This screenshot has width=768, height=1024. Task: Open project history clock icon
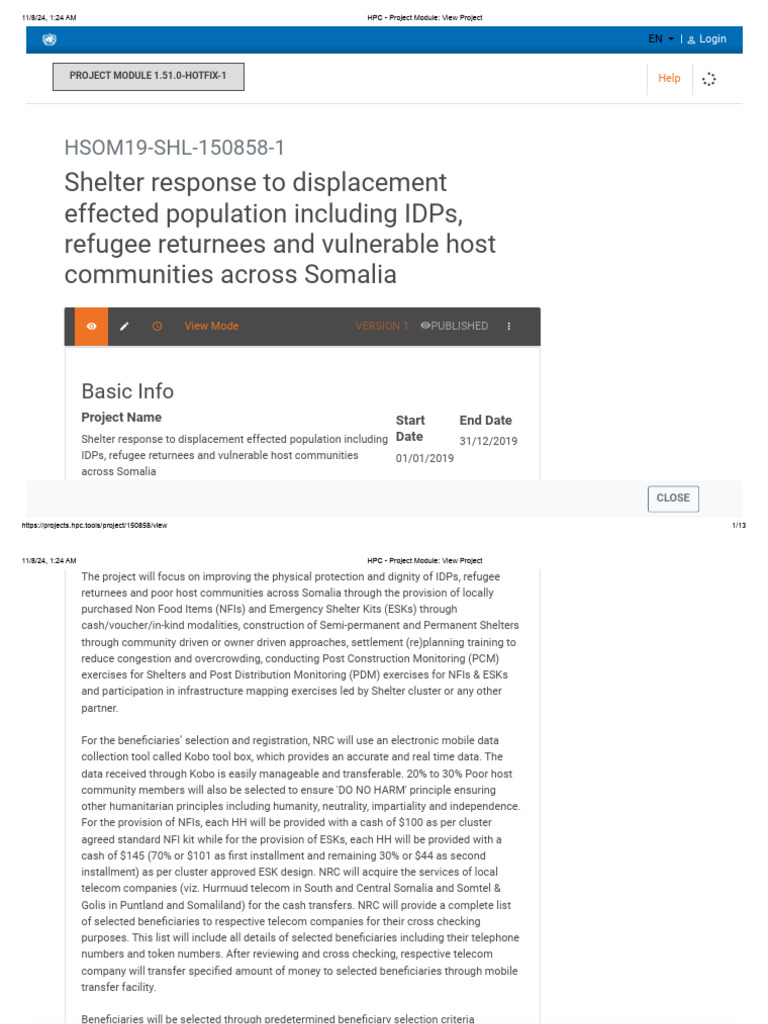157,326
